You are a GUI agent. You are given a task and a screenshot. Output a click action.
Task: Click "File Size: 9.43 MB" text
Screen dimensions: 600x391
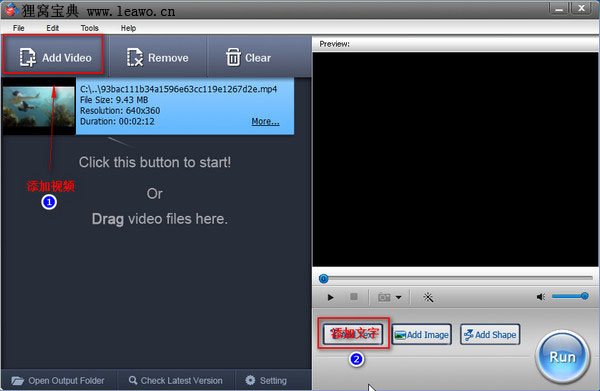tap(114, 100)
